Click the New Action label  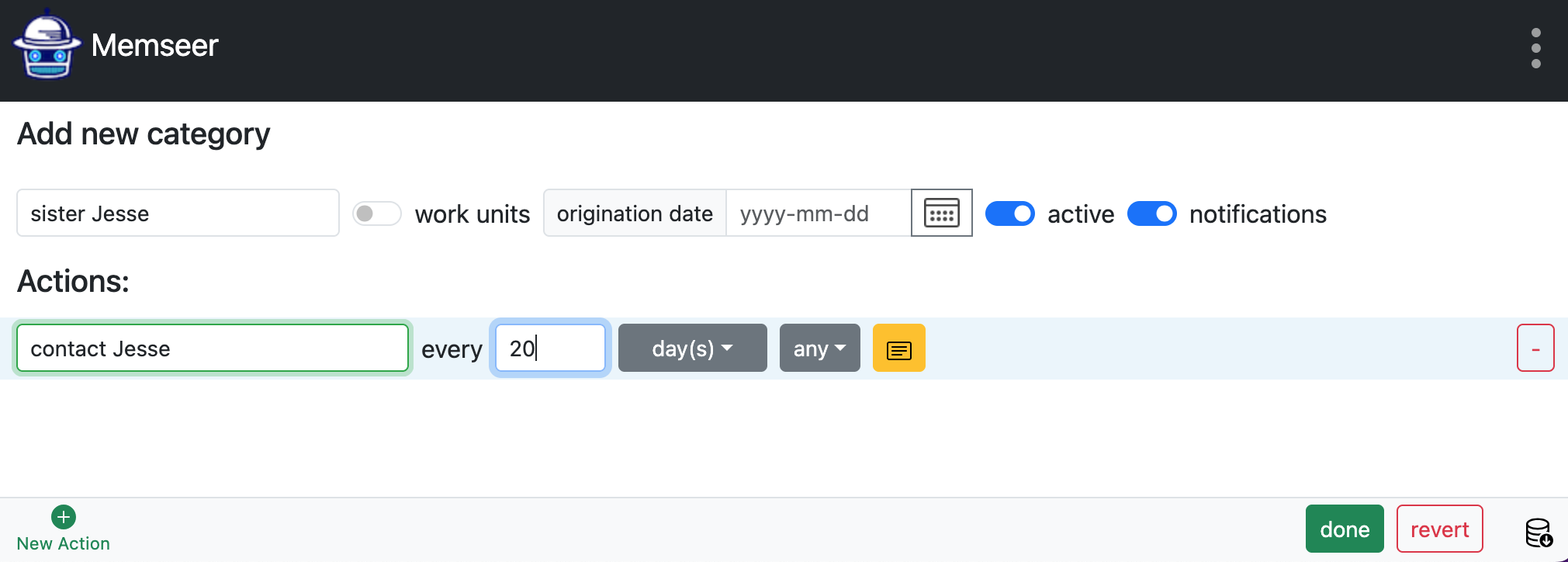coord(64,543)
